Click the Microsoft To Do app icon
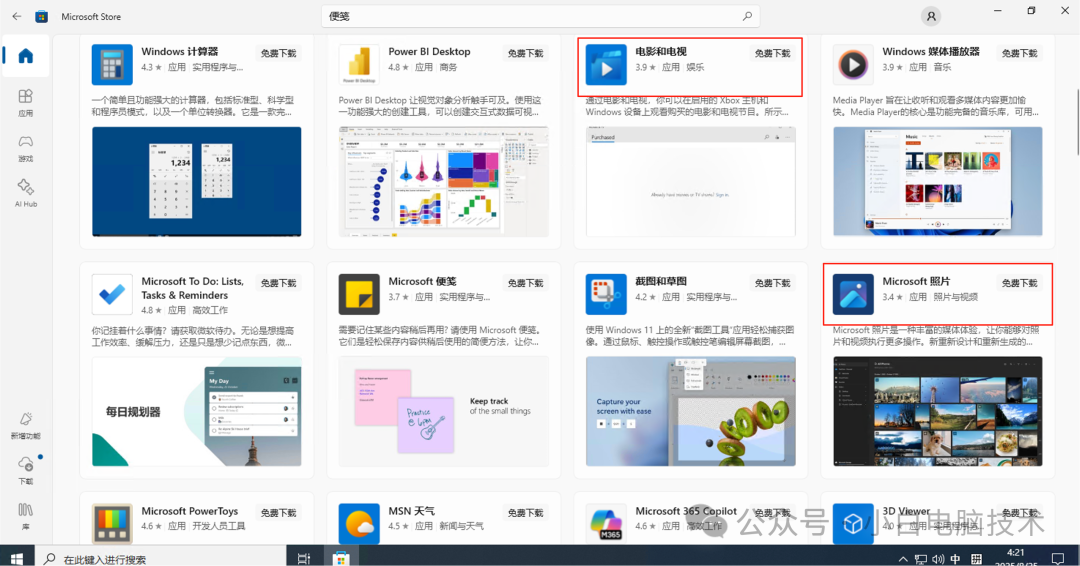Viewport: 1080px width, 566px height. [112, 294]
